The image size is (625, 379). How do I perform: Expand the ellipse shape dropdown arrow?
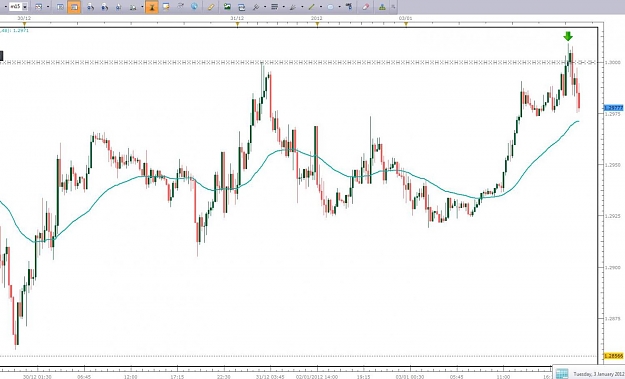(339, 7)
